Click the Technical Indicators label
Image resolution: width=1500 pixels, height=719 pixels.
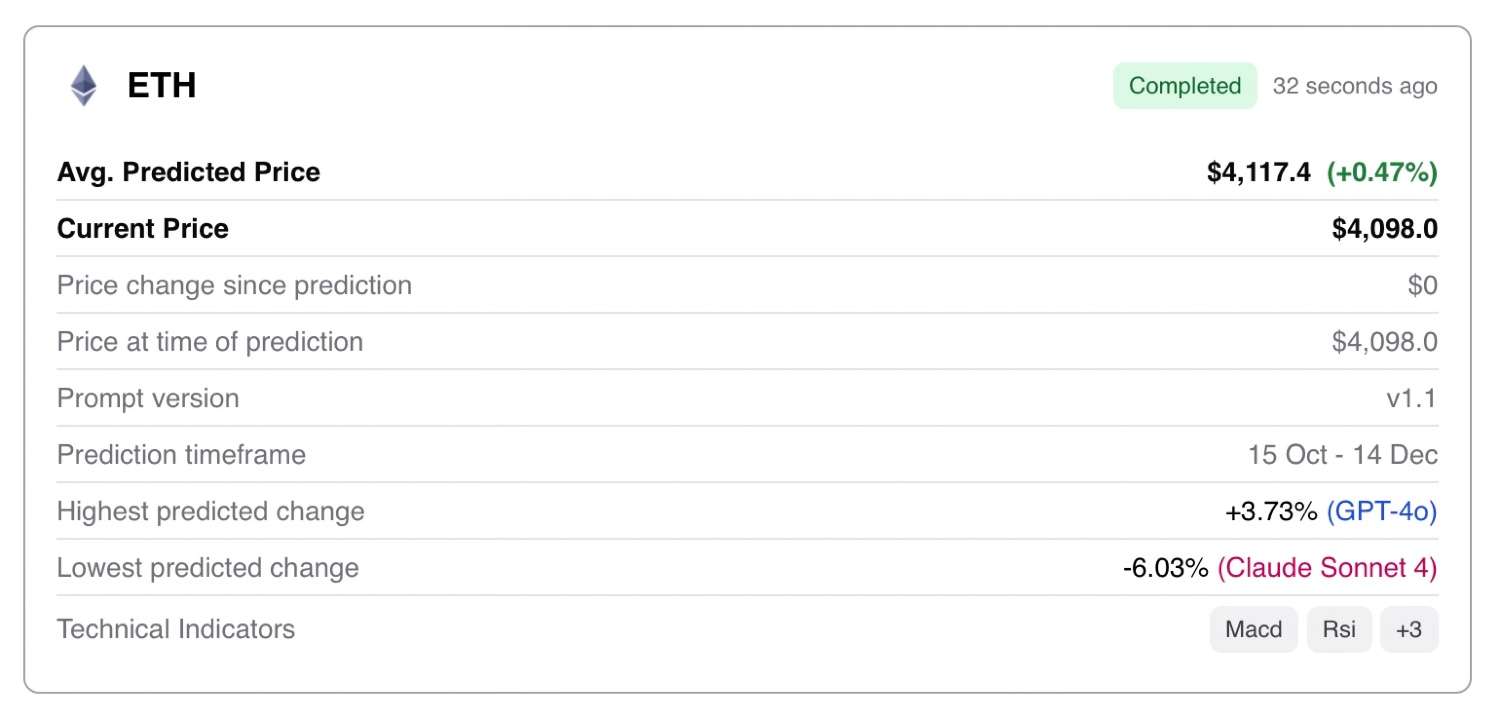tap(176, 629)
